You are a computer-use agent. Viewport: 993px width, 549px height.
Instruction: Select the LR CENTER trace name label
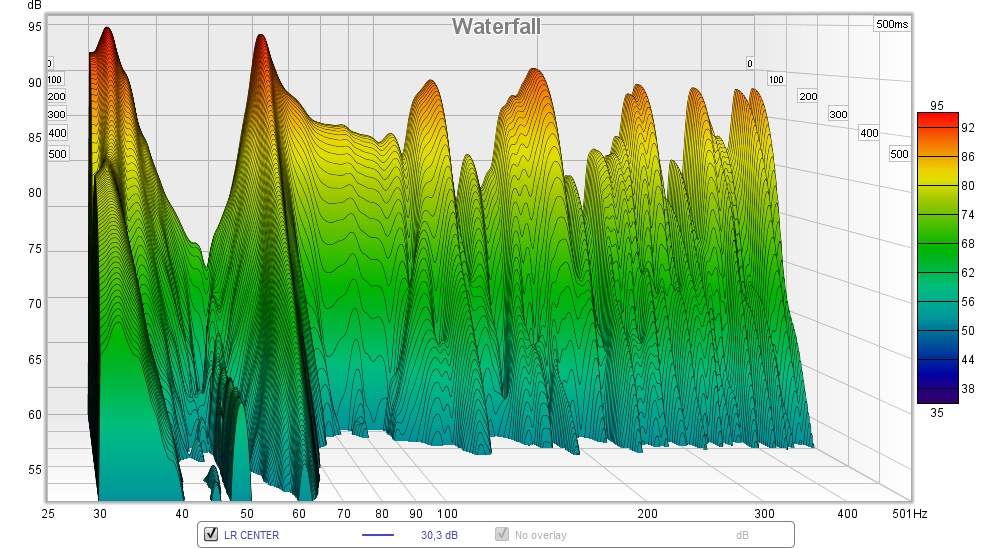pyautogui.click(x=251, y=535)
